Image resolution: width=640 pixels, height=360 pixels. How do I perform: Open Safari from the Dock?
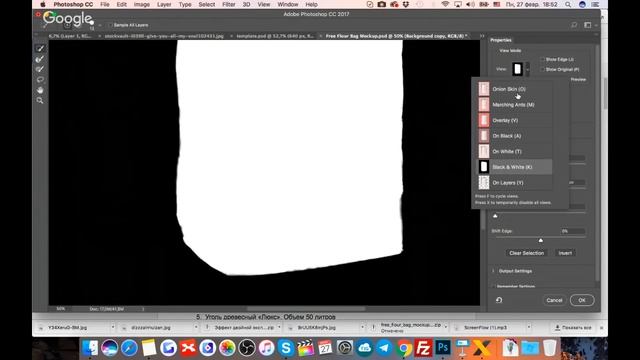[x=129, y=348]
